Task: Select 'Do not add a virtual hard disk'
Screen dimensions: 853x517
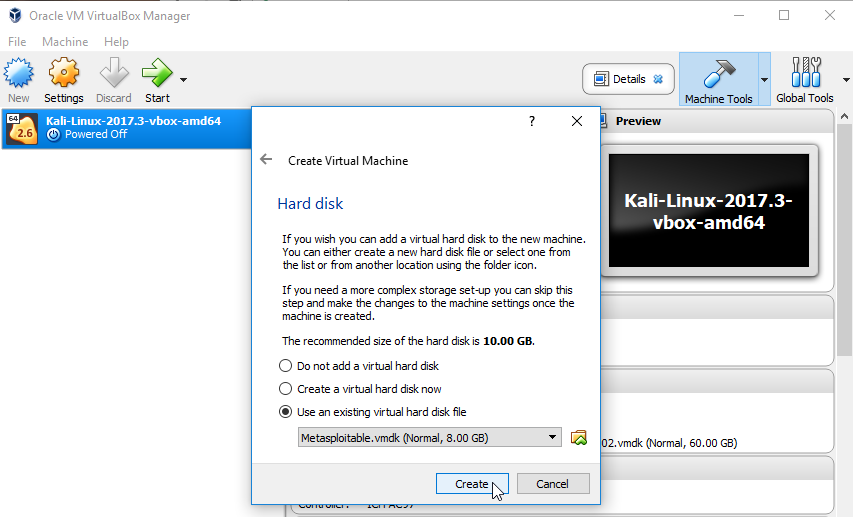Action: coord(286,366)
